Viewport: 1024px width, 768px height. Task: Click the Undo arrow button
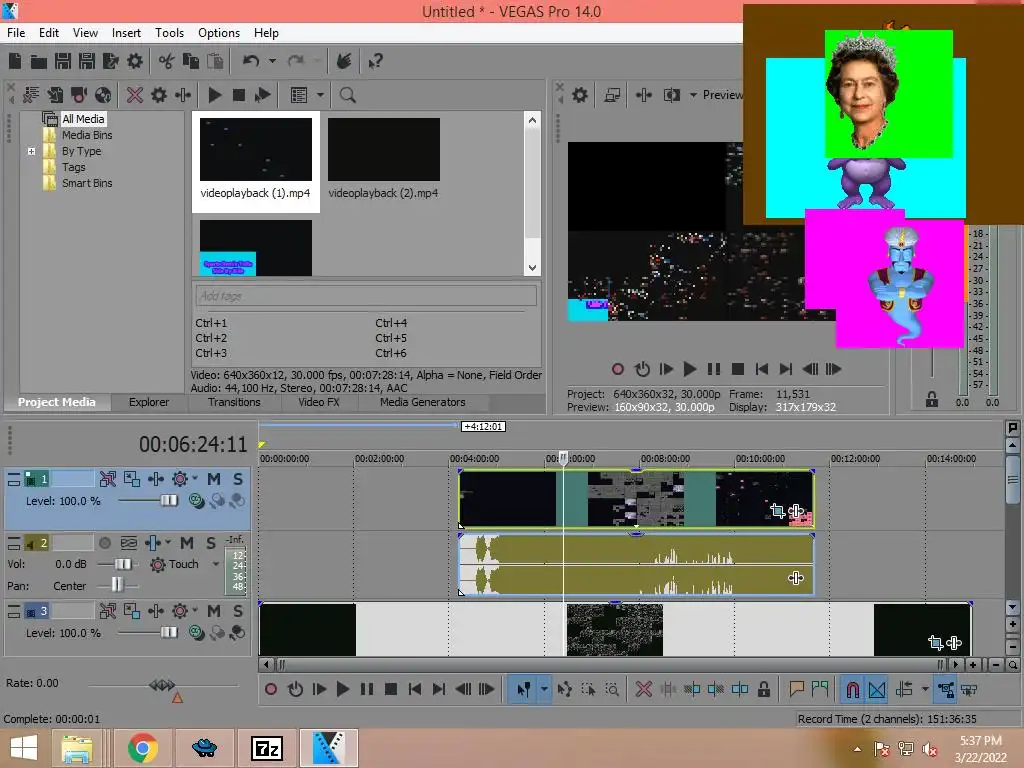pyautogui.click(x=251, y=61)
